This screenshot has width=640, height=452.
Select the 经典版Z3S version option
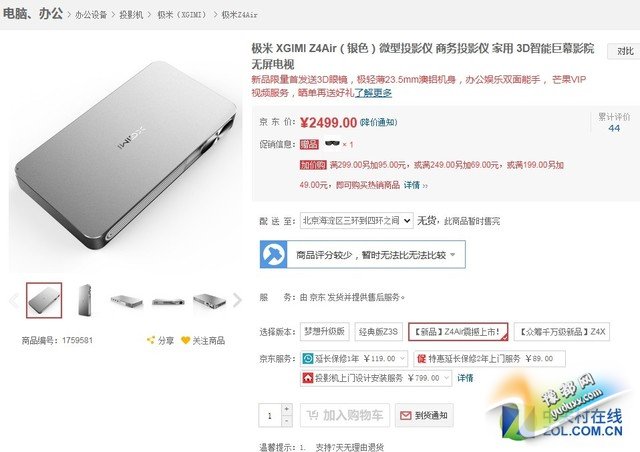[x=378, y=332]
